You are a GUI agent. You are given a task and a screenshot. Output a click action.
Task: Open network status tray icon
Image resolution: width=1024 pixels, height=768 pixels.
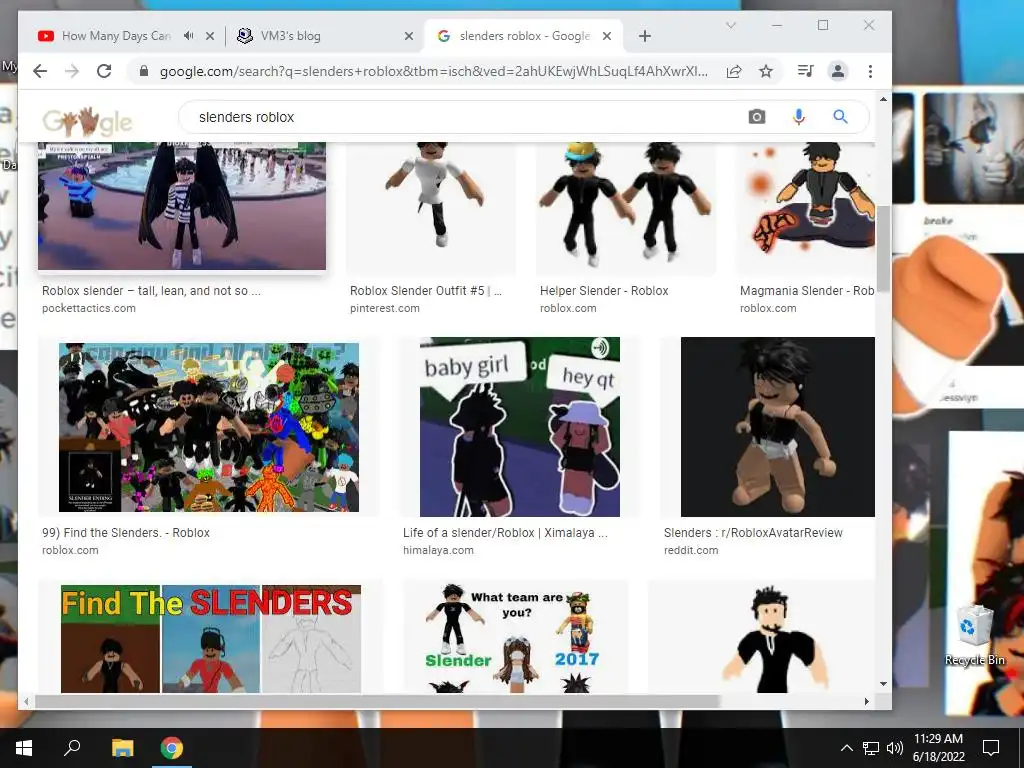[x=871, y=748]
